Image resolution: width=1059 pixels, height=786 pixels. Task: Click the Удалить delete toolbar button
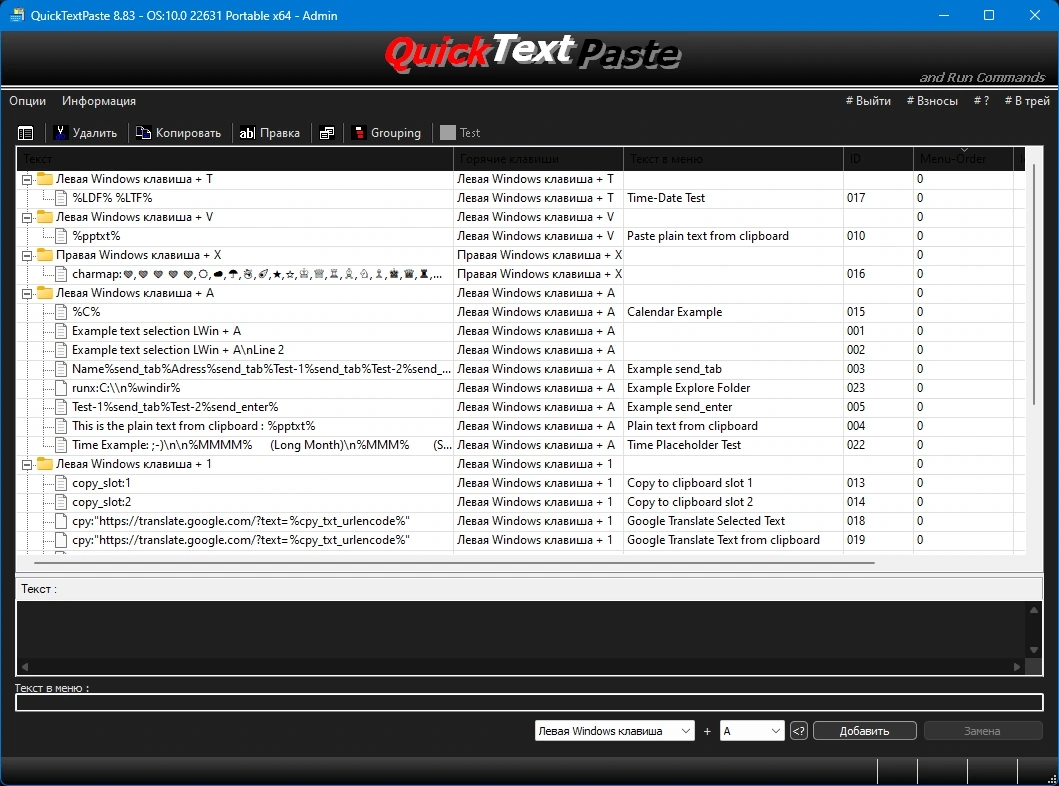[x=86, y=133]
